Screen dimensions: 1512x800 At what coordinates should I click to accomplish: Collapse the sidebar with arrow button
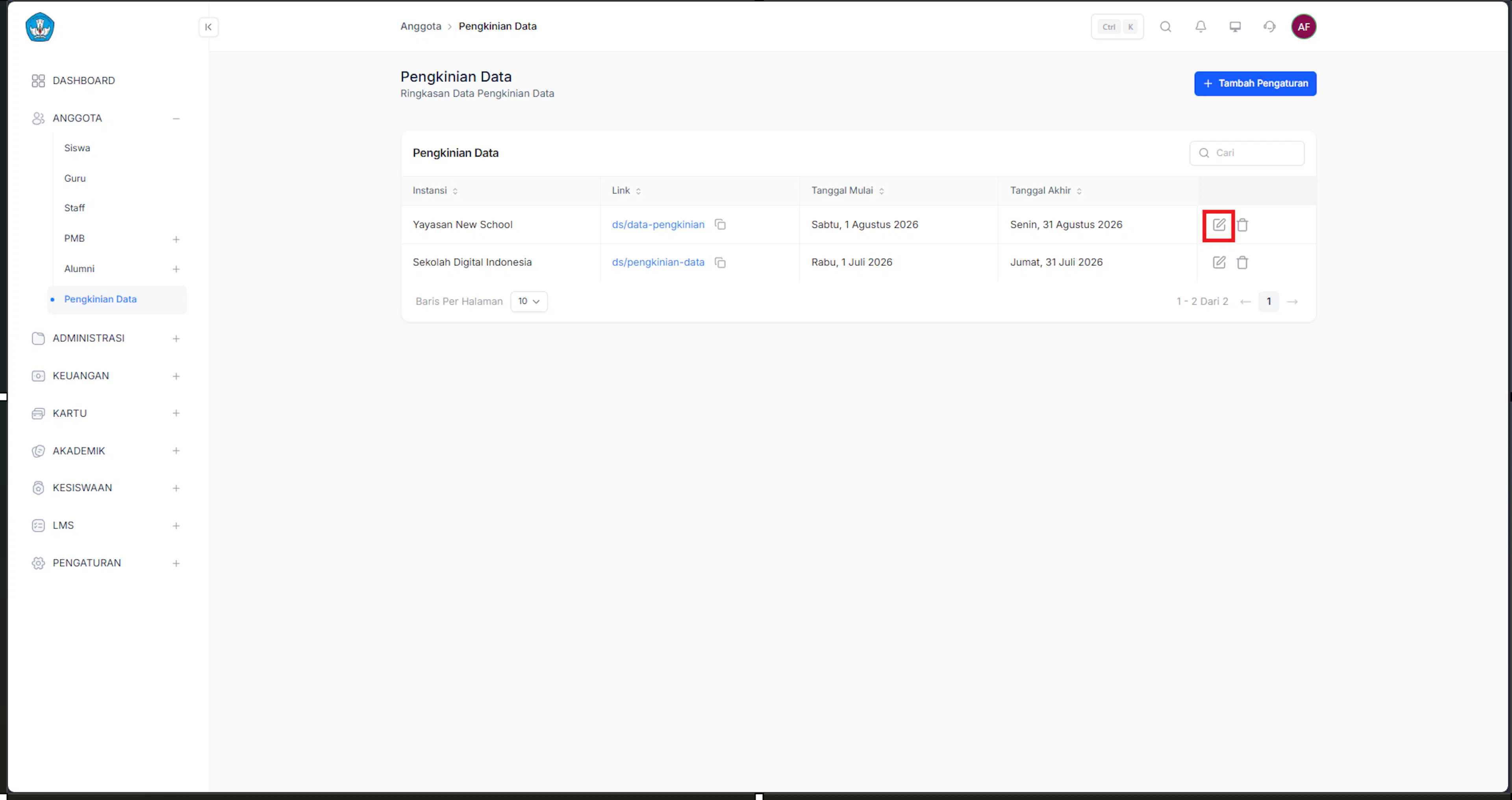(208, 27)
